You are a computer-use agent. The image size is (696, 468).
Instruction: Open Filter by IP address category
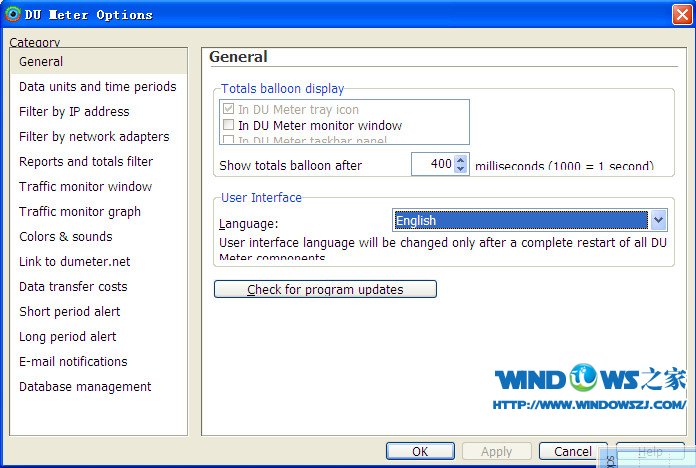click(x=74, y=112)
